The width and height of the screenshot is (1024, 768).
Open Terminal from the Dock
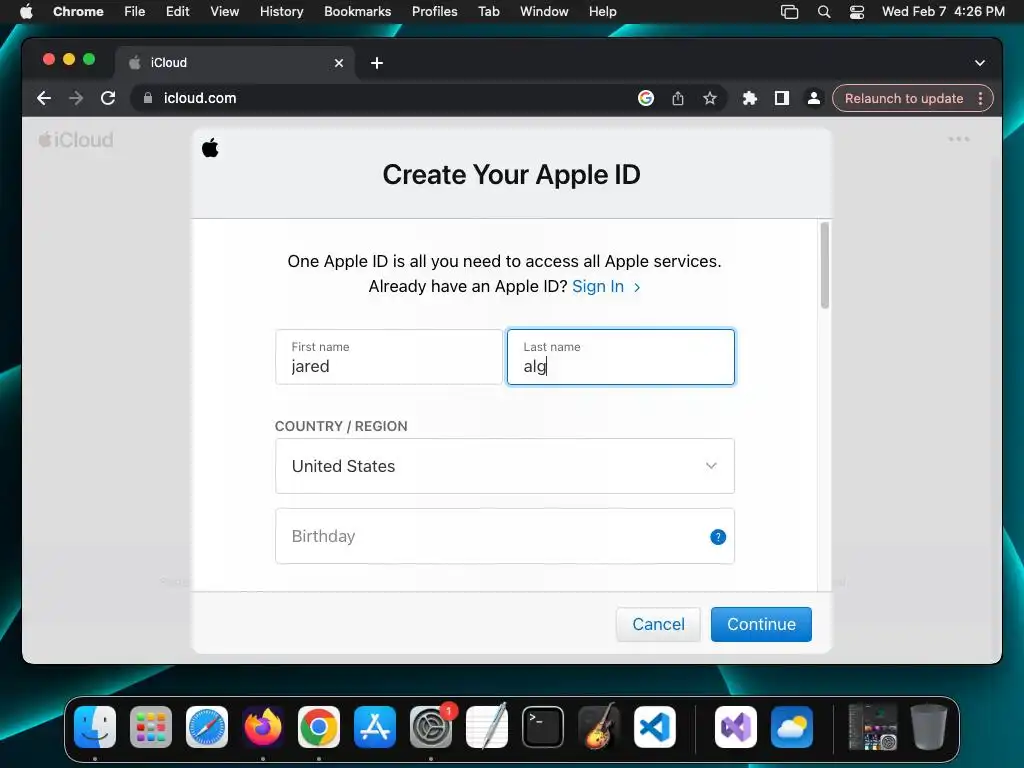[543, 727]
